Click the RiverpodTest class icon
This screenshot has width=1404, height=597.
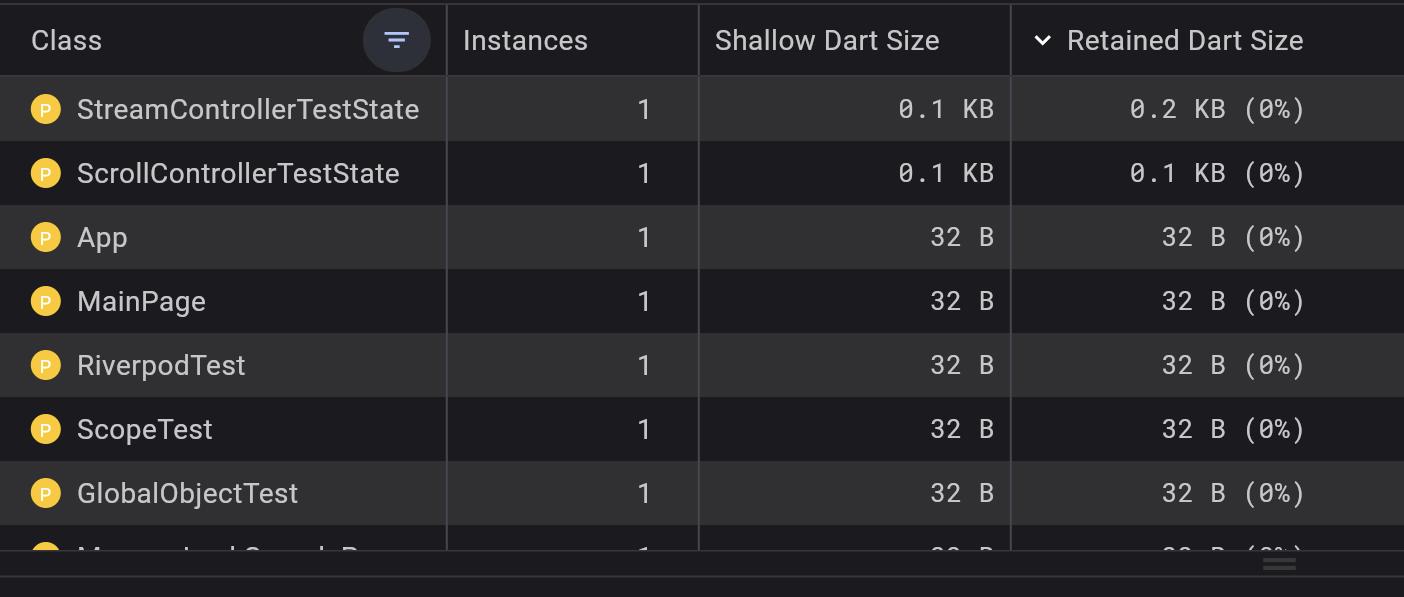45,365
